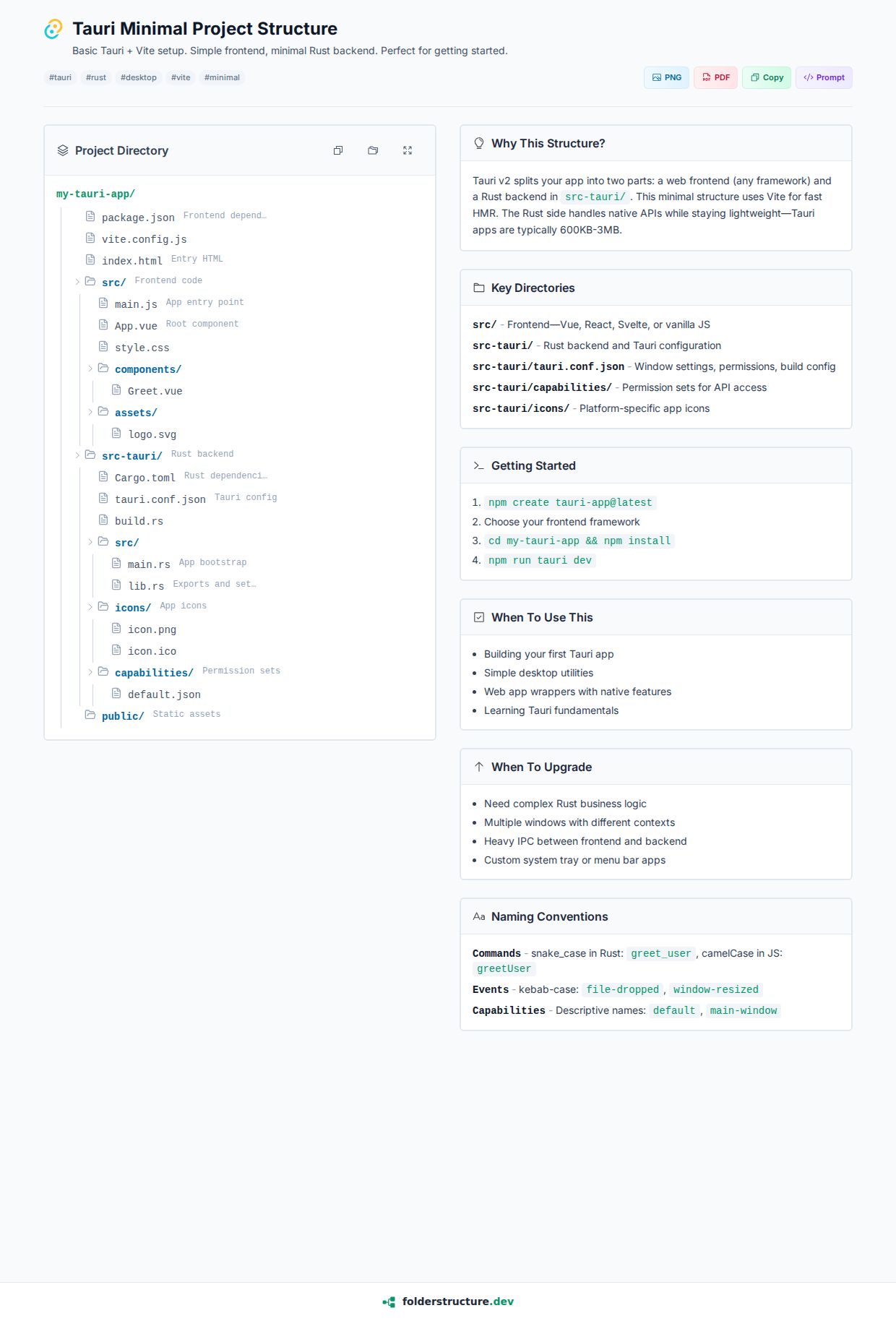Collapse the src-tauri/ folder chevron
896x1321 pixels.
77,455
